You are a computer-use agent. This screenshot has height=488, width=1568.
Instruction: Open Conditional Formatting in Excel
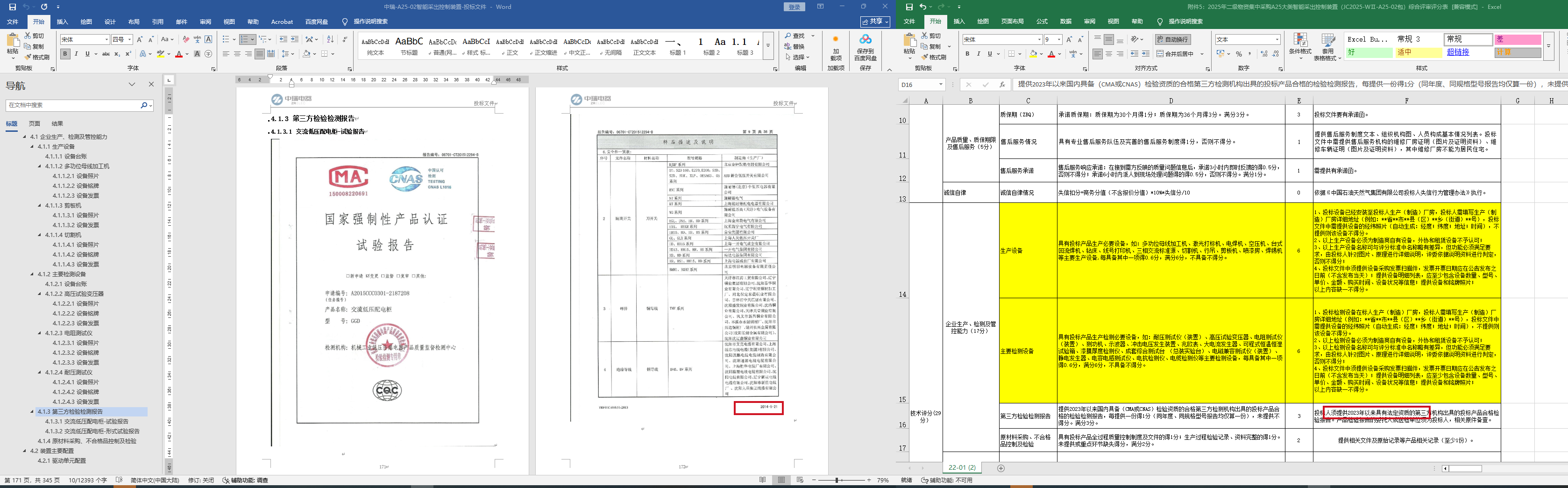1300,46
